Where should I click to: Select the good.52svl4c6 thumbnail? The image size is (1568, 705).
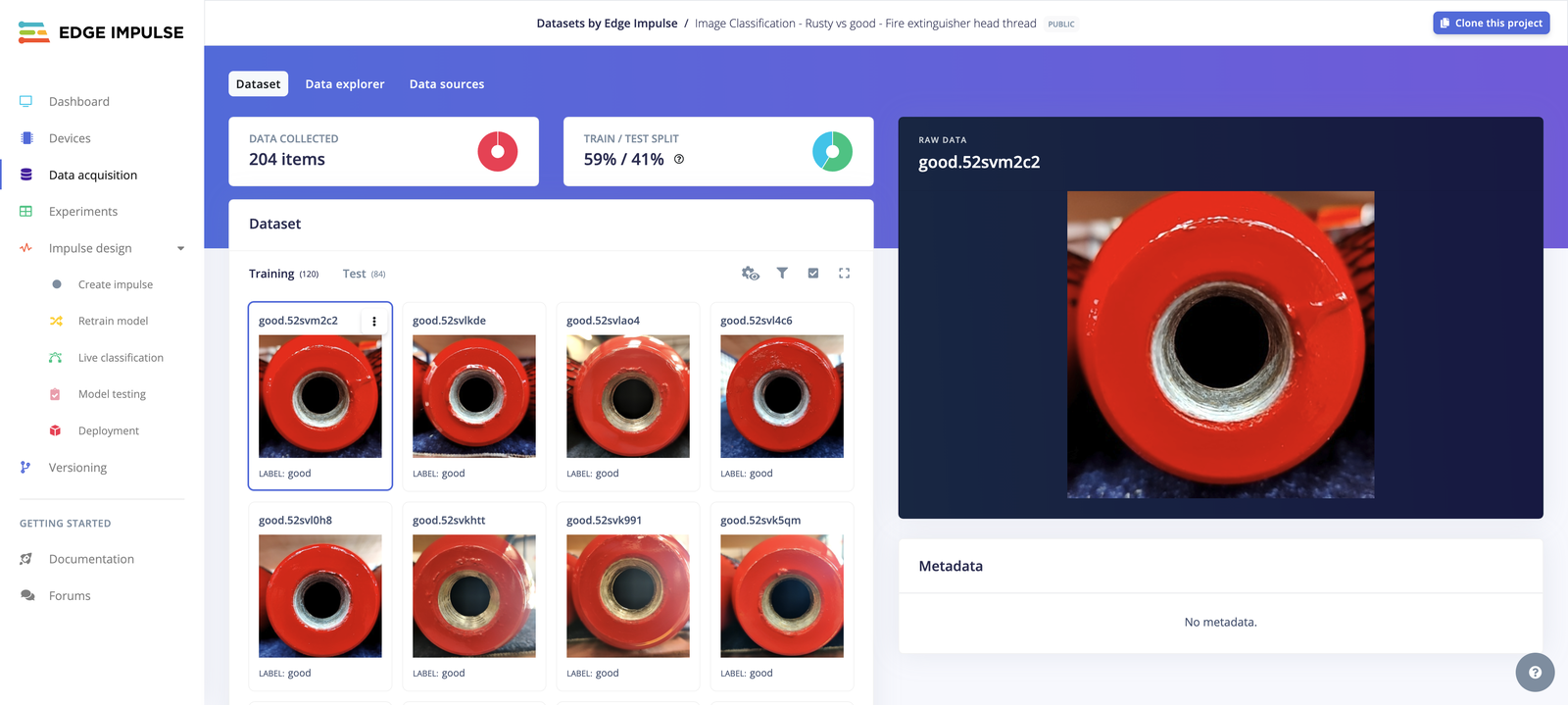pos(782,396)
